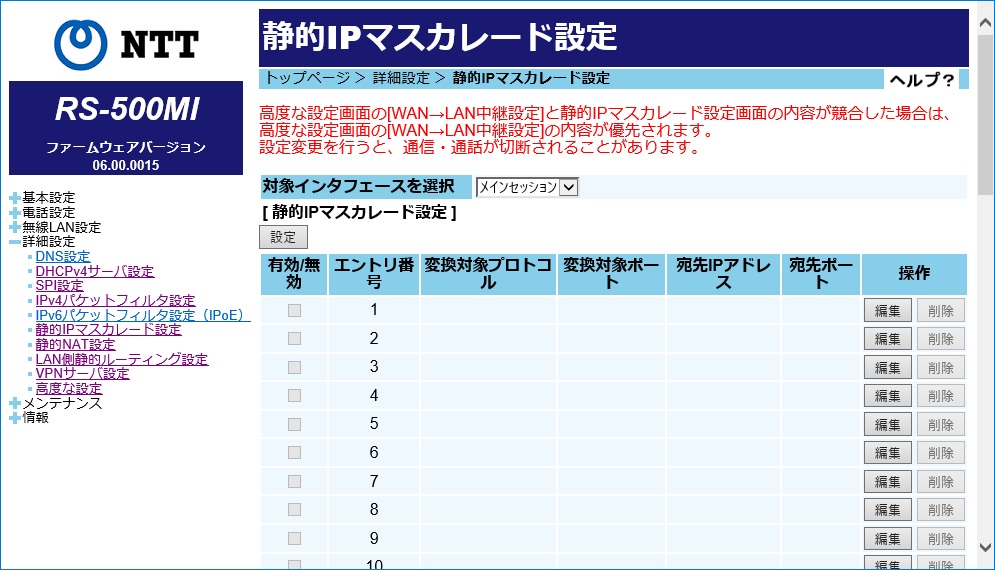Click 編集 for entry 9
Screen dimensions: 995x570
(887, 539)
